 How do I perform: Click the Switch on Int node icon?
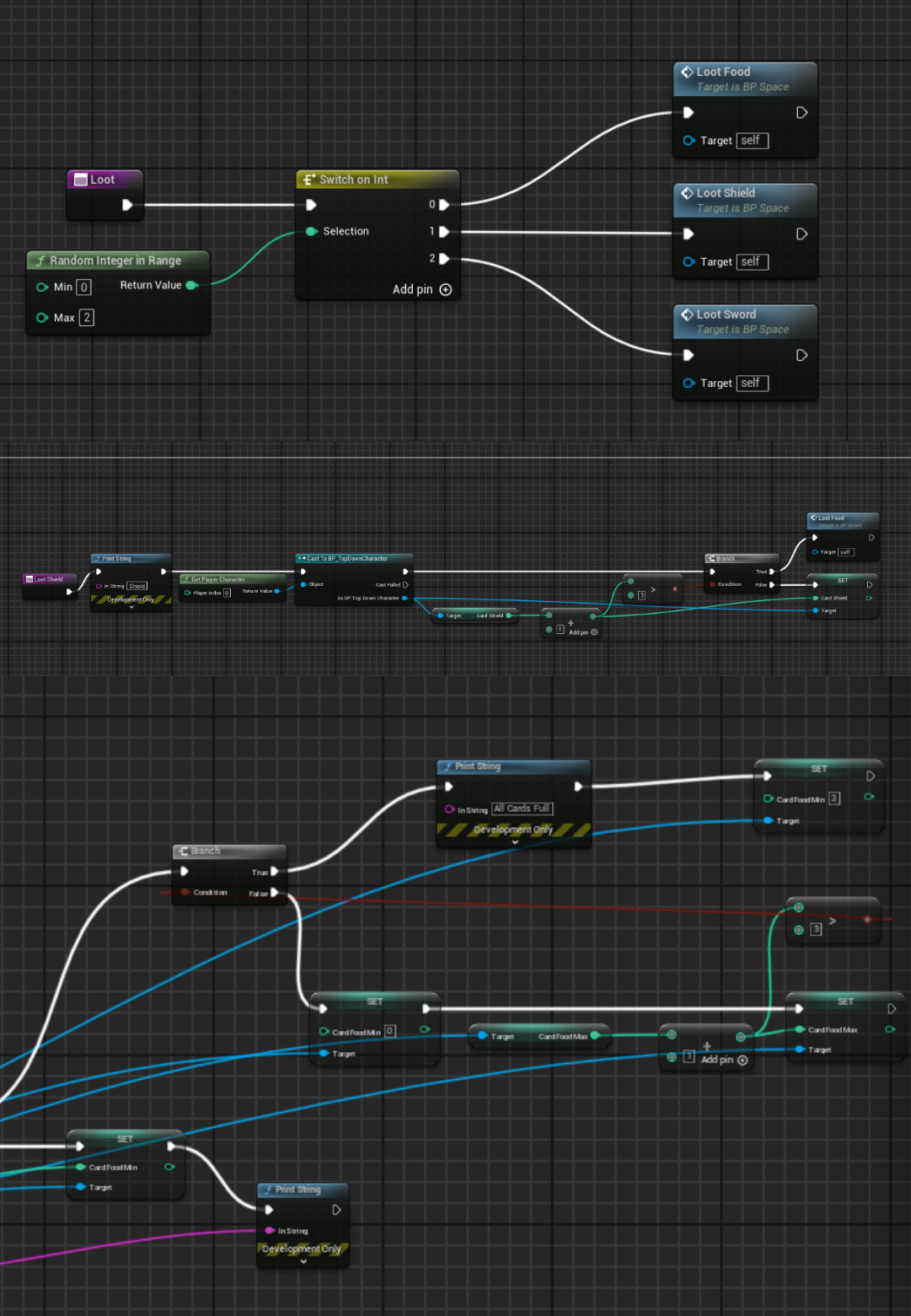coord(307,179)
